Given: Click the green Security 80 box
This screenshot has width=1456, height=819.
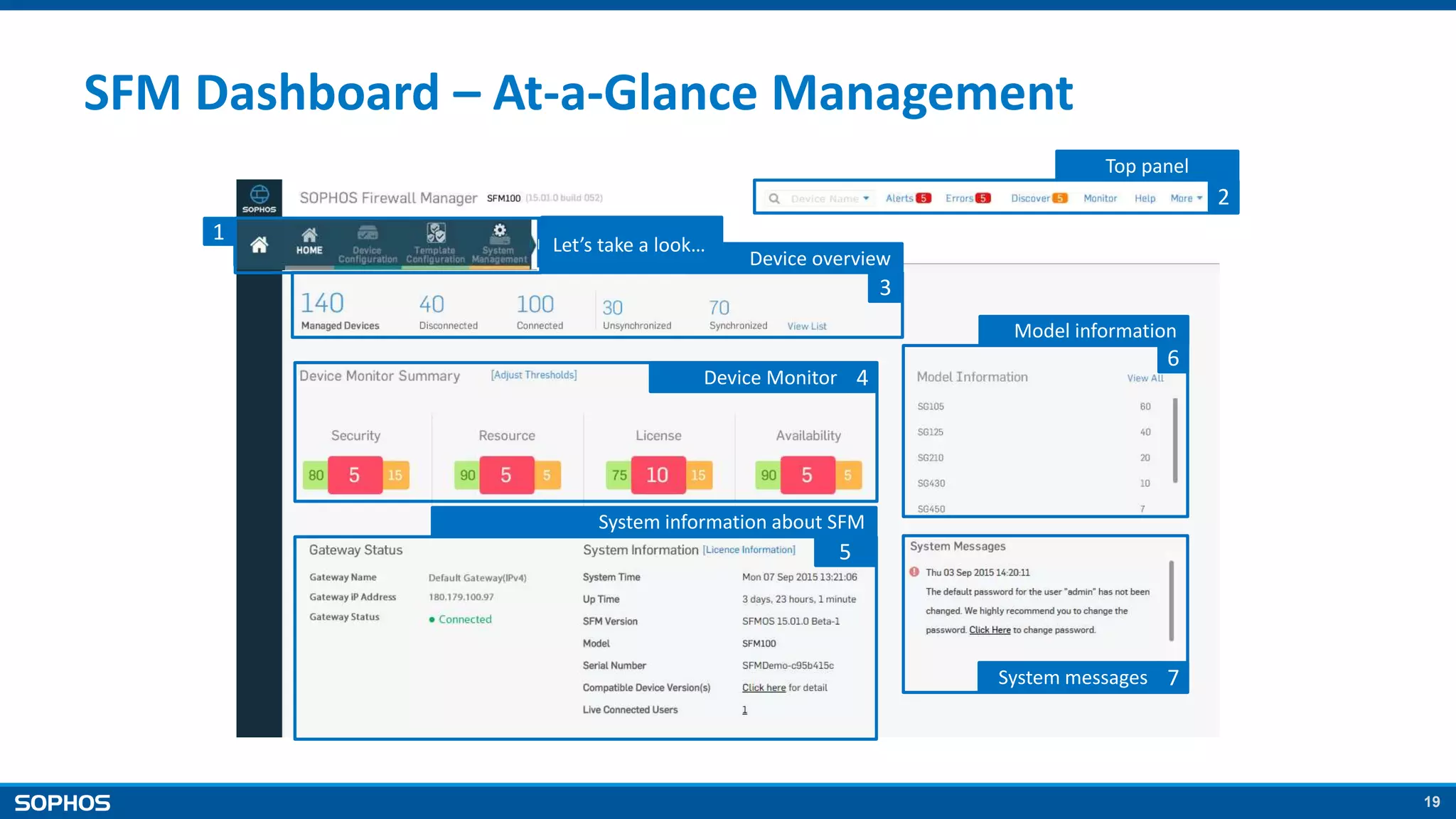Looking at the screenshot, I should (x=316, y=475).
